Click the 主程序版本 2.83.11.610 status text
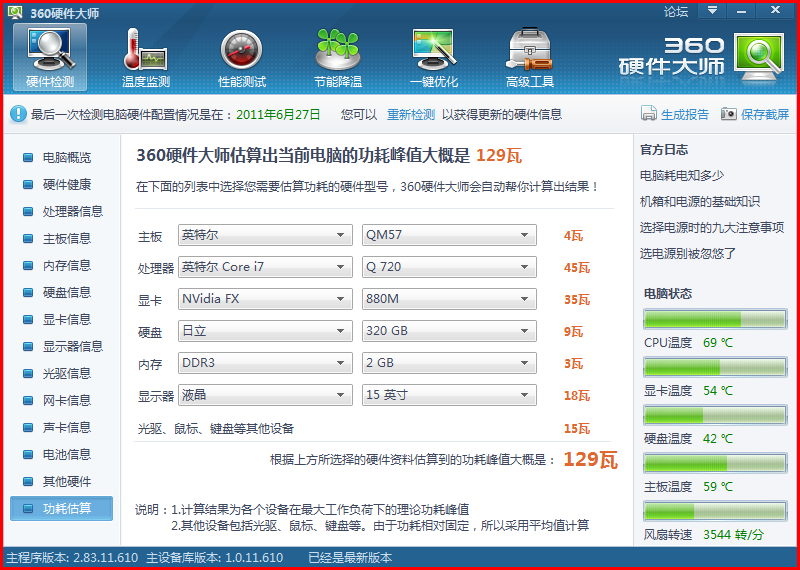The image size is (800, 570). [x=72, y=558]
